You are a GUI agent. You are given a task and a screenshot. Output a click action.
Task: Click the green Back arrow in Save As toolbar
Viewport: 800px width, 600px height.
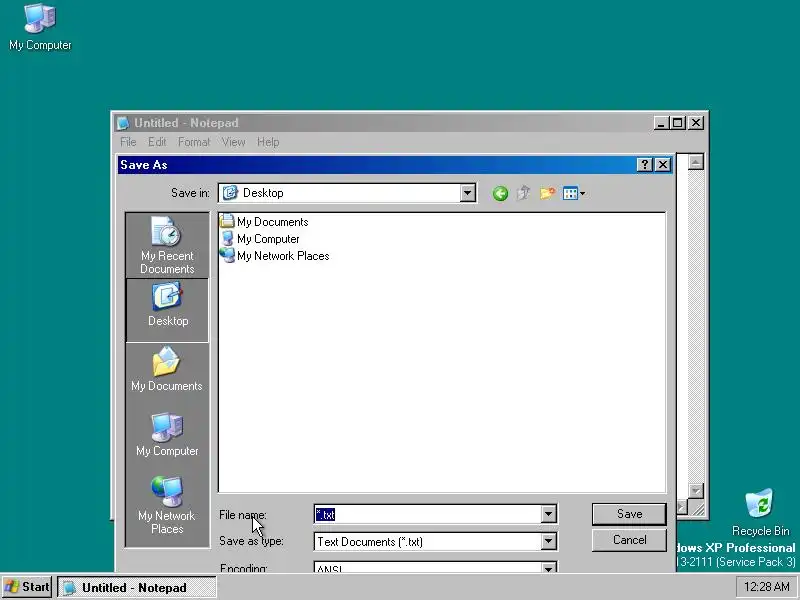pyautogui.click(x=500, y=193)
